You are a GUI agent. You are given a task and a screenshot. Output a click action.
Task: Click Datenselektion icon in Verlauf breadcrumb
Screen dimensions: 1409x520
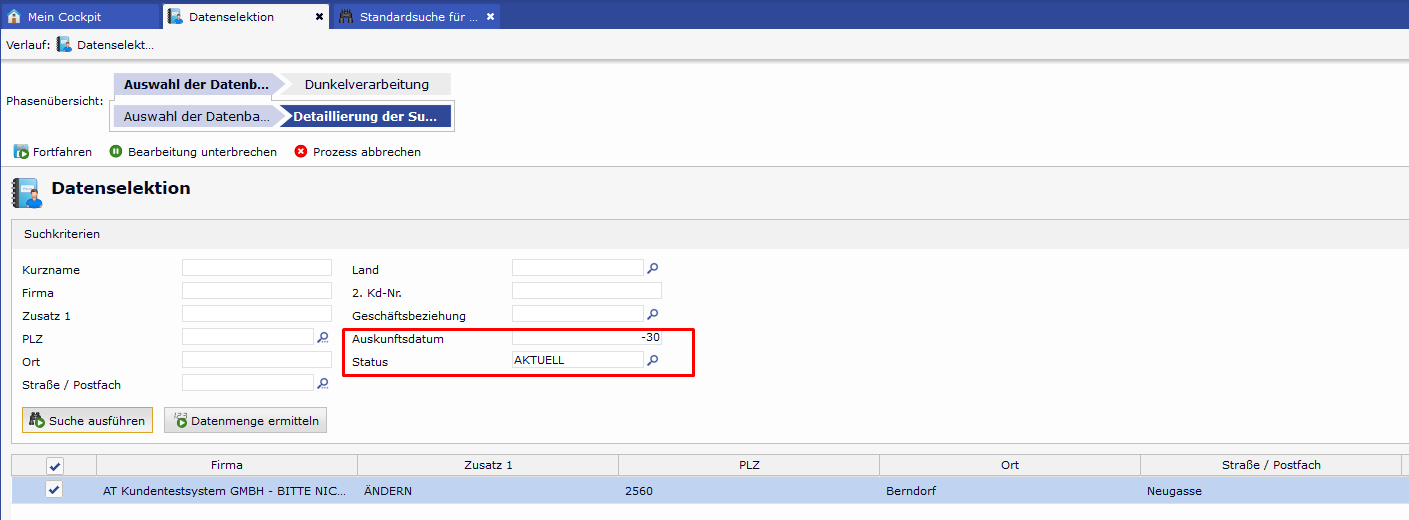tap(64, 45)
